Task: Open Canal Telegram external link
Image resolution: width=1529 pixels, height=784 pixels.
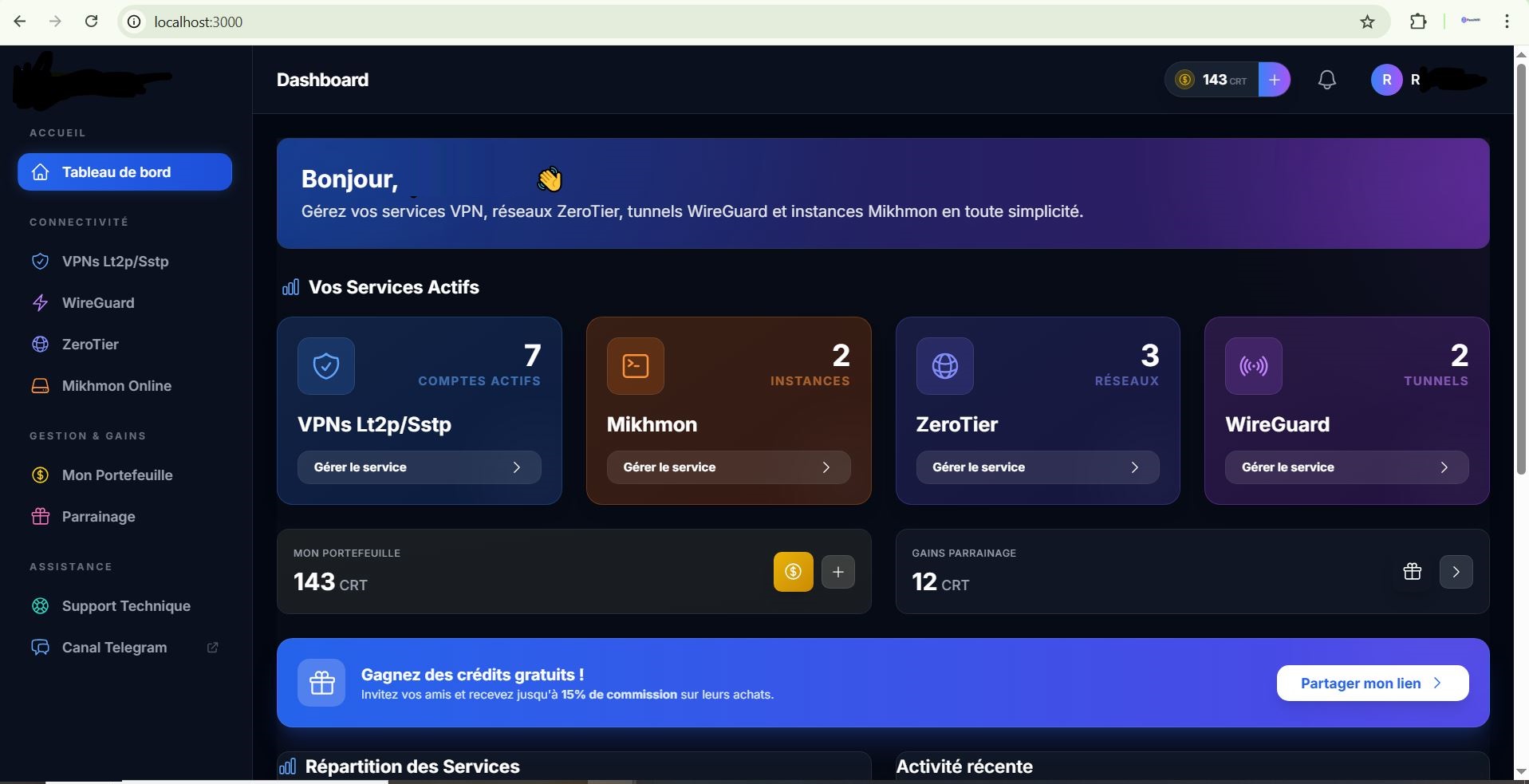Action: pos(211,647)
